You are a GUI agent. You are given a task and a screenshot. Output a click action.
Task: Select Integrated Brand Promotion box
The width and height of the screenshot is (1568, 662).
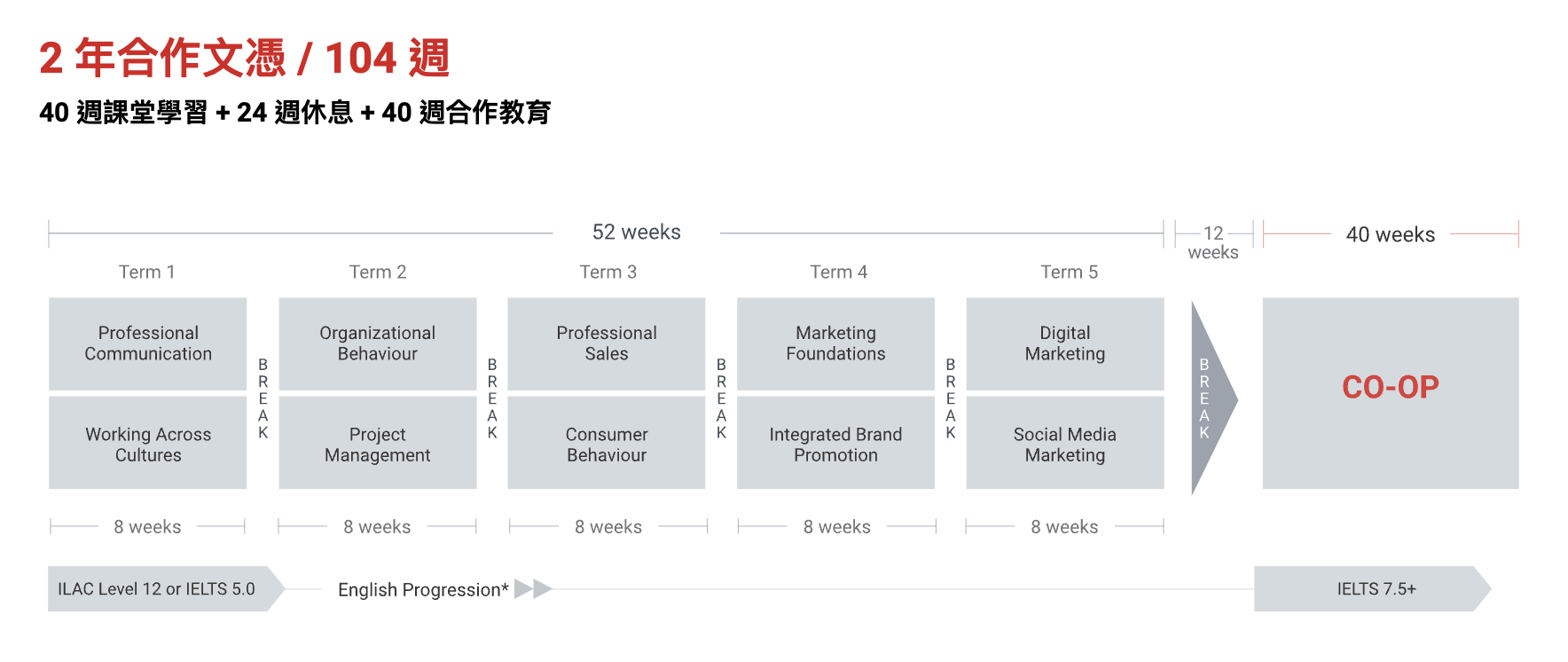(835, 444)
